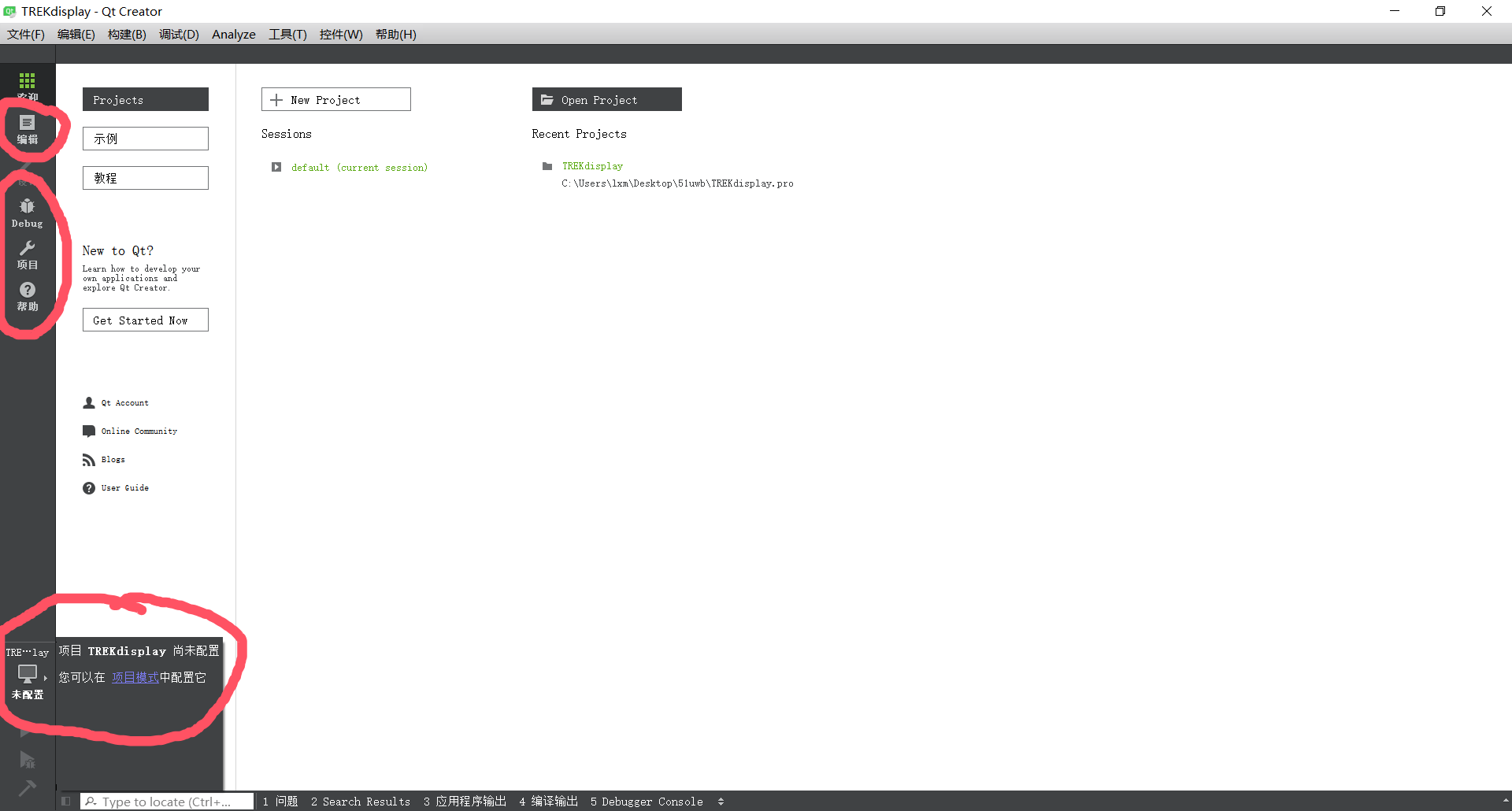Image resolution: width=1512 pixels, height=811 pixels.
Task: Click the 项目模式 link
Action: (135, 677)
